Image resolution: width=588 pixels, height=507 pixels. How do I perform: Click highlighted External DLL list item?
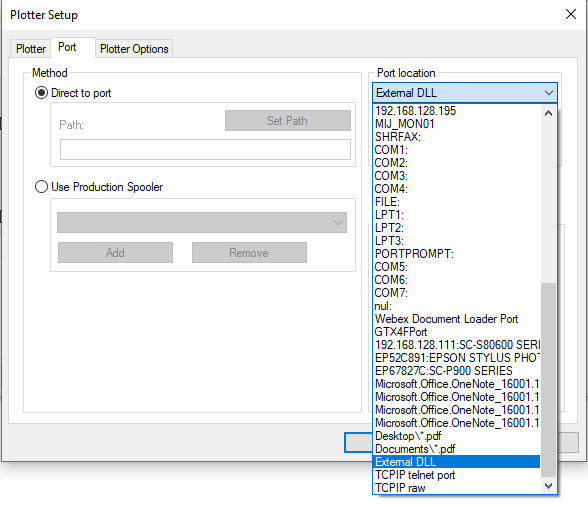pyautogui.click(x=456, y=462)
